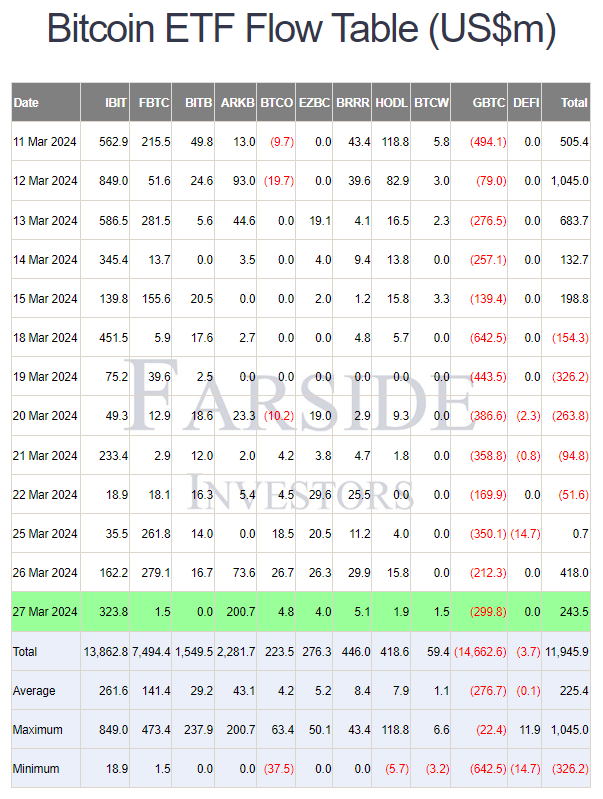
Task: Click the Date column header
Action: point(46,102)
